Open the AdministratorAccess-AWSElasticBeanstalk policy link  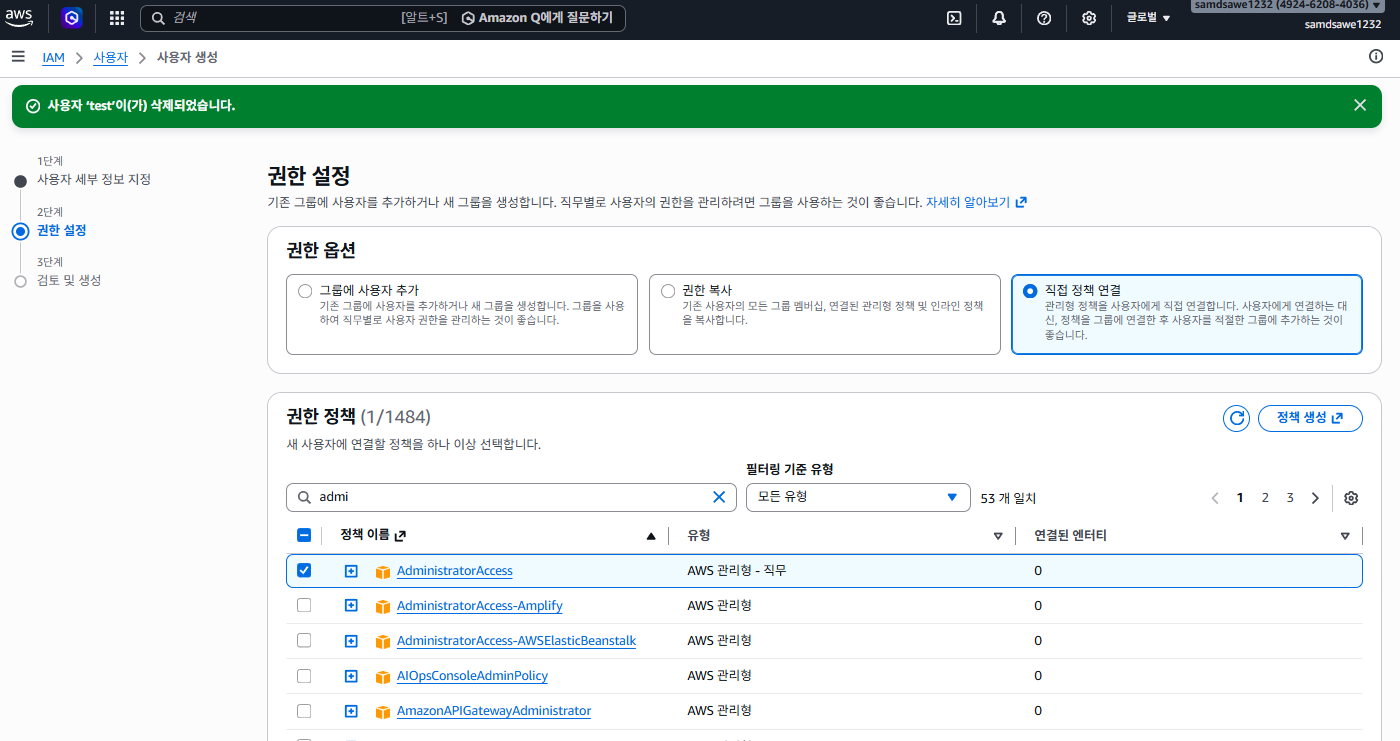tap(517, 641)
